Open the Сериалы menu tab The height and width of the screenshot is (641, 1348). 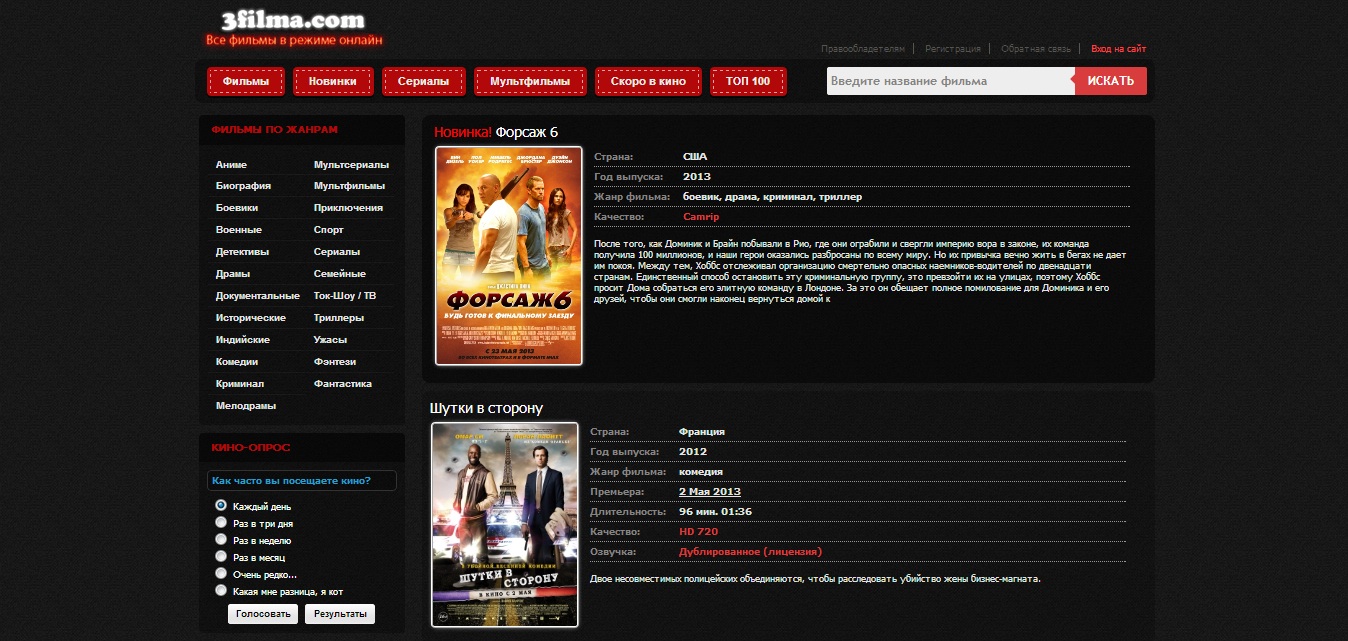point(423,81)
